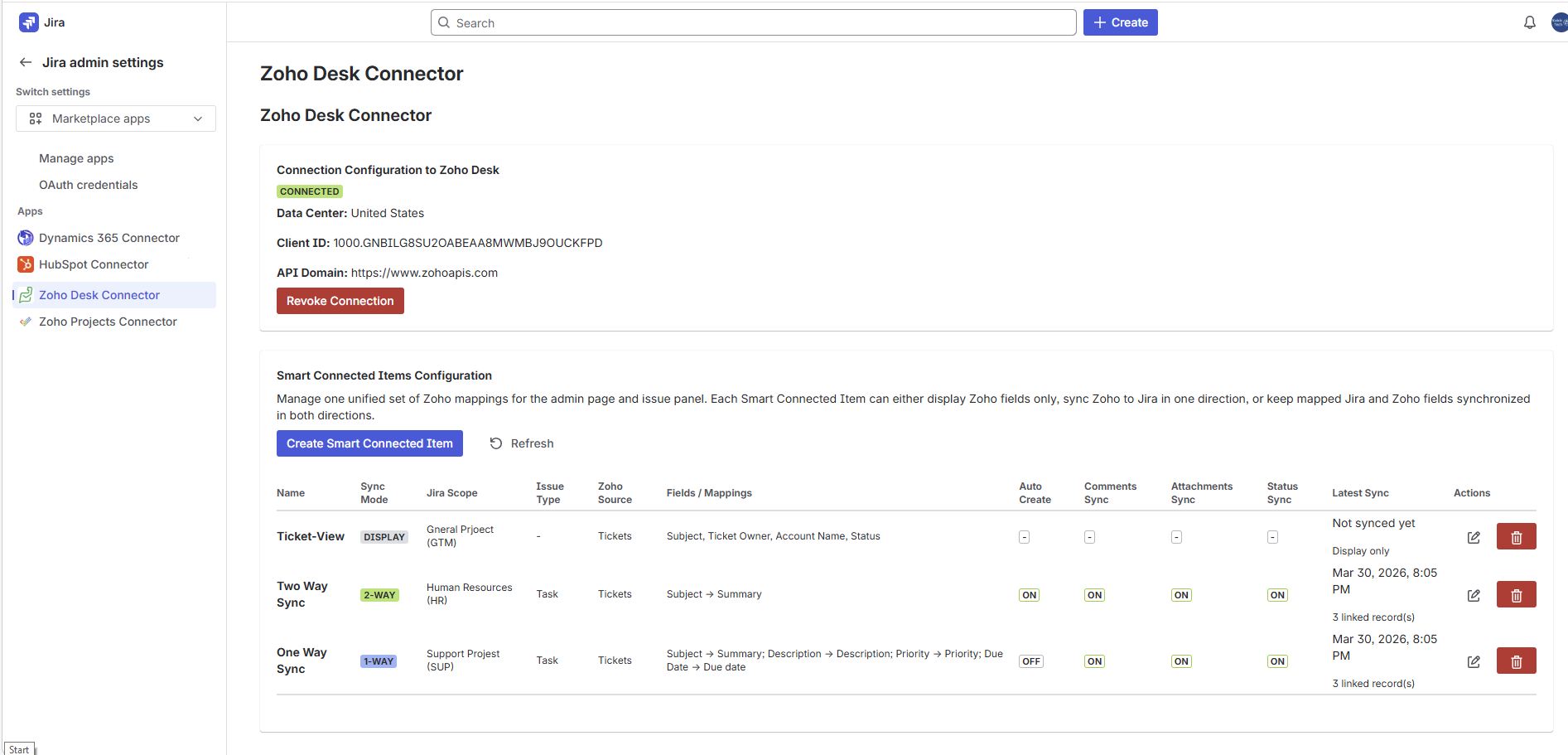Click the back arrow next to Jira admin settings

click(25, 62)
